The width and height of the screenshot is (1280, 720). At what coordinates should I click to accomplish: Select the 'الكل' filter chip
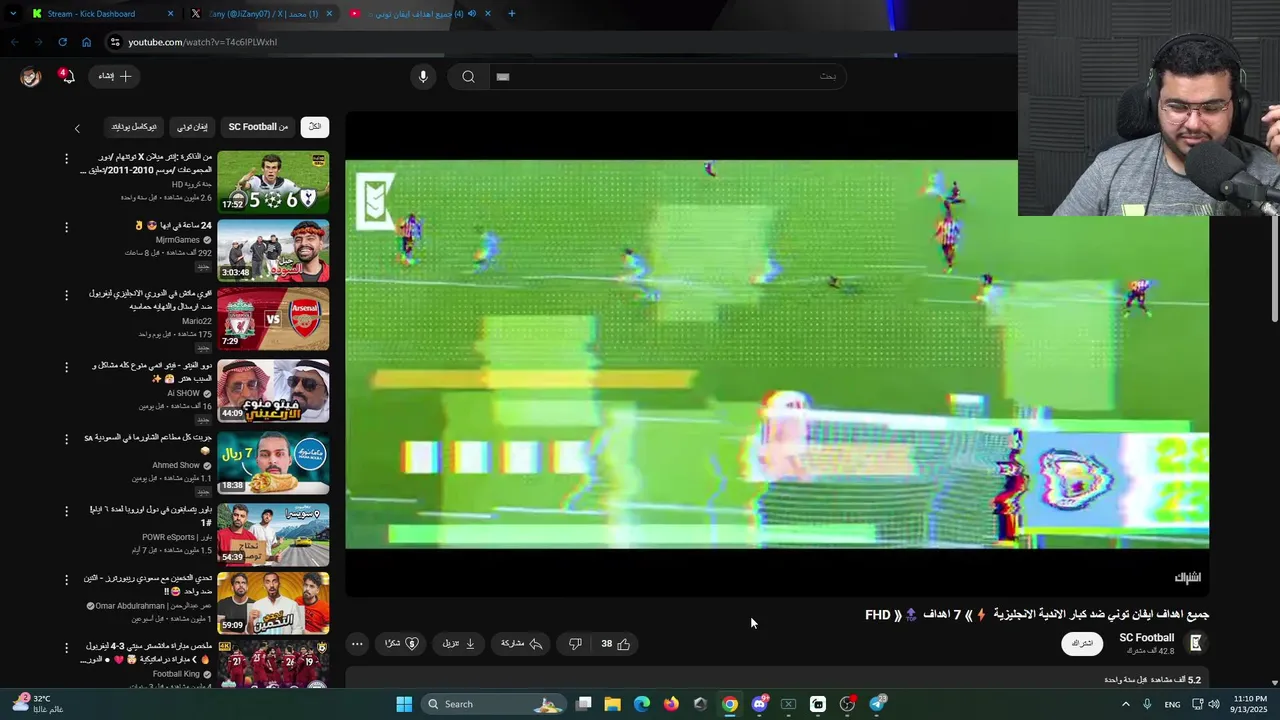coord(314,127)
